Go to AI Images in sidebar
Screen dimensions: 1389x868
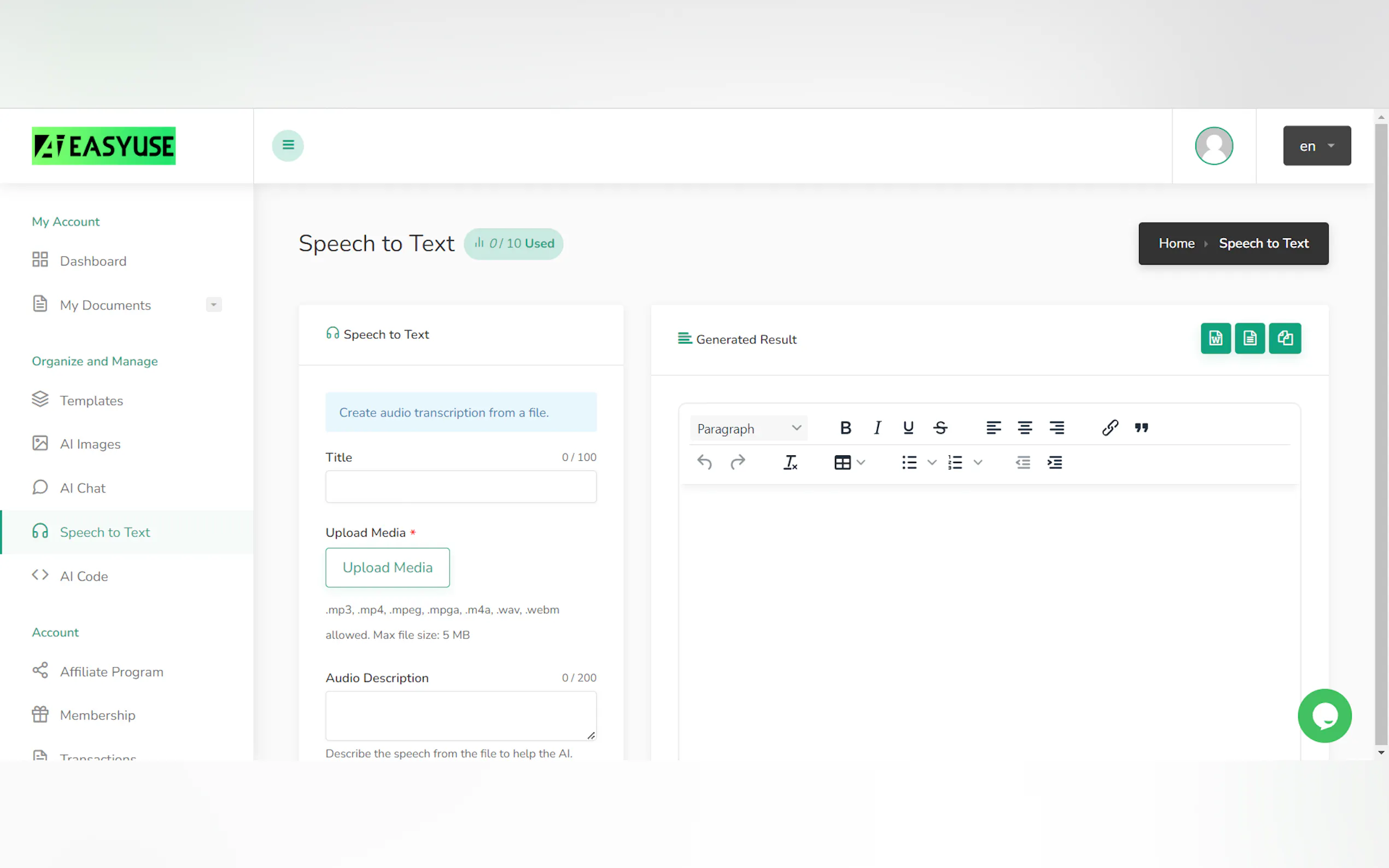click(90, 444)
